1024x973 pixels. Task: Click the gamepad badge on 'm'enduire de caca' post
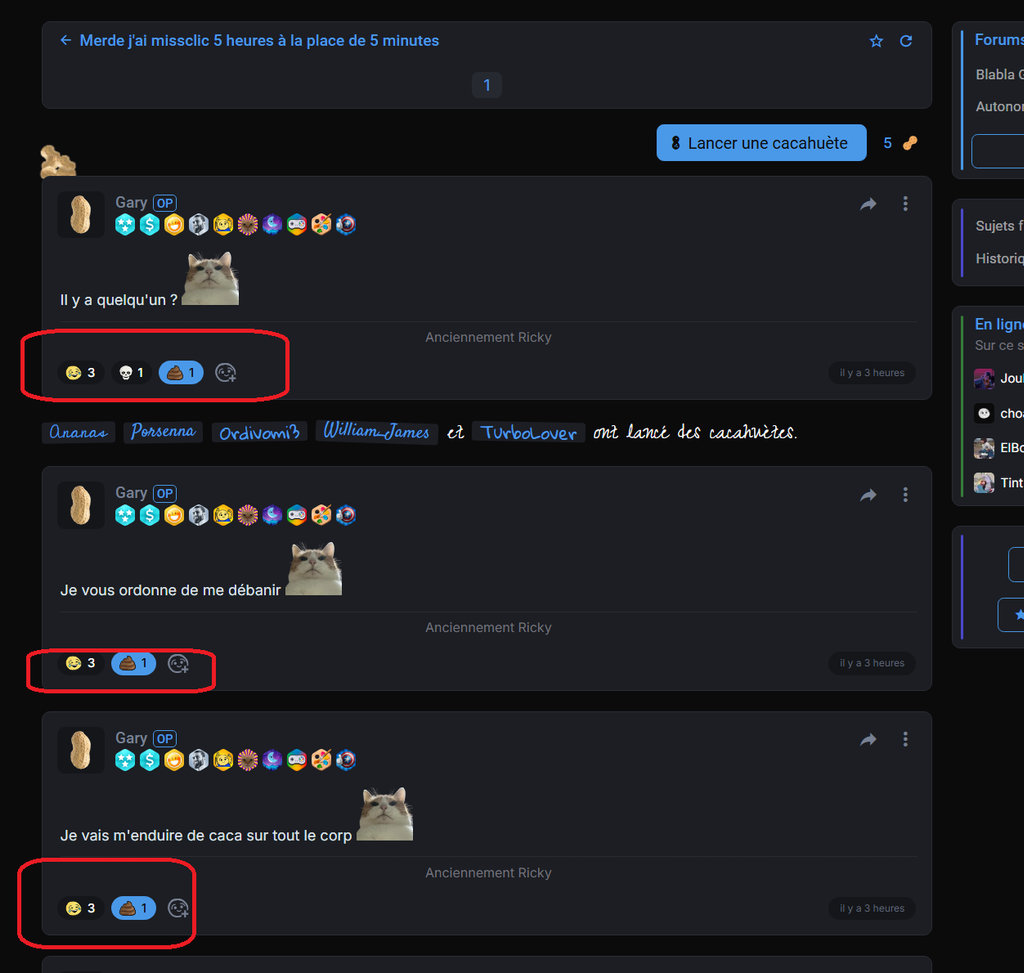coord(296,760)
